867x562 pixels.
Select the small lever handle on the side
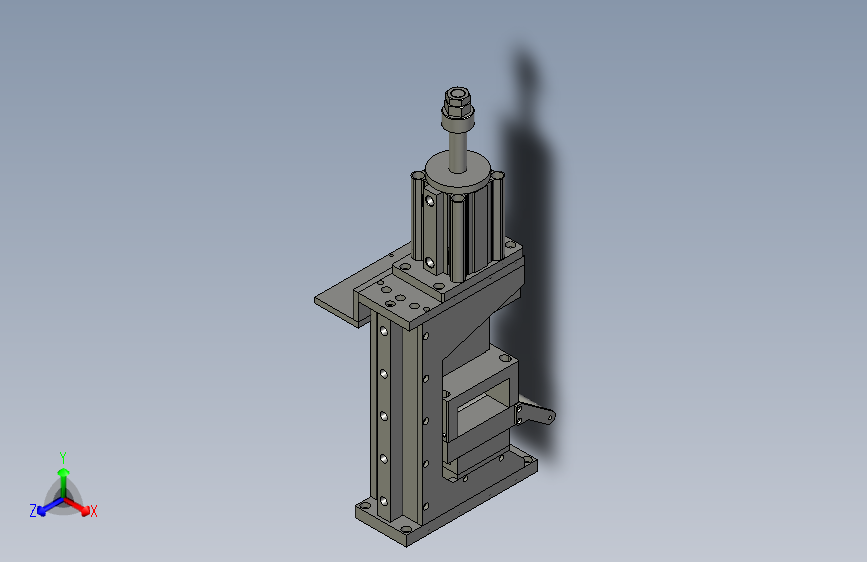536,413
